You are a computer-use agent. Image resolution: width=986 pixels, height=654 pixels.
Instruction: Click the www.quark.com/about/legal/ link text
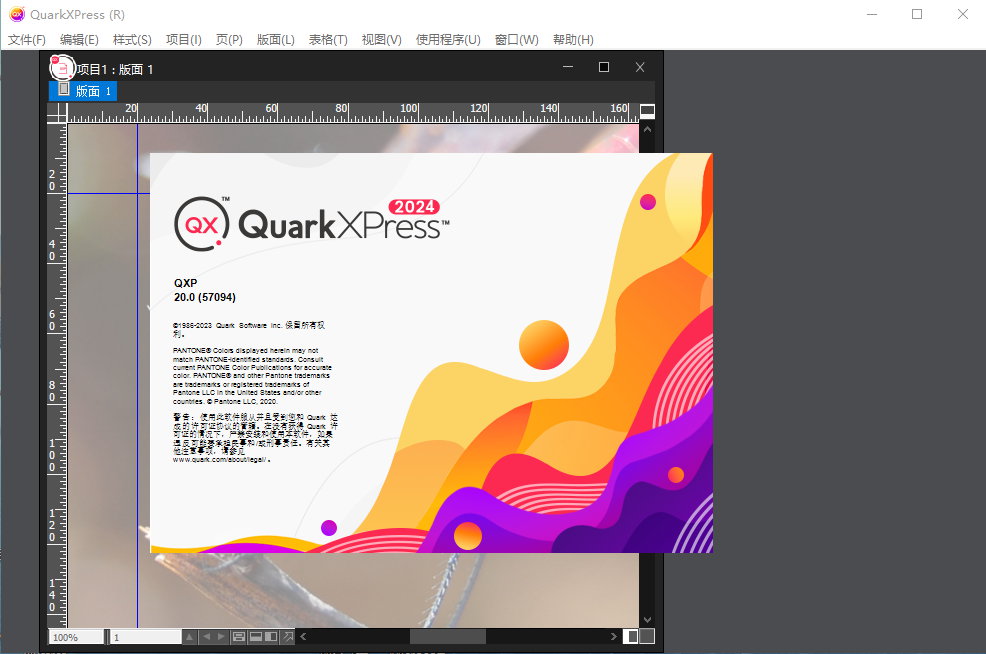221,460
